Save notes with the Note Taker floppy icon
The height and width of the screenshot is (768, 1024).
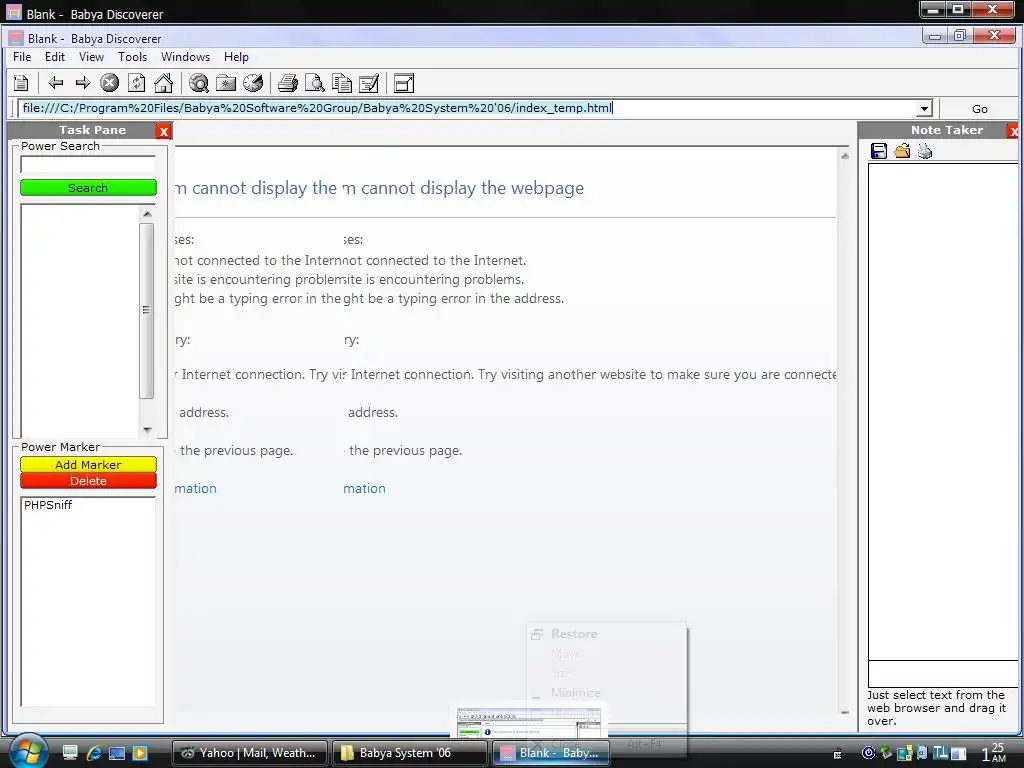point(879,152)
